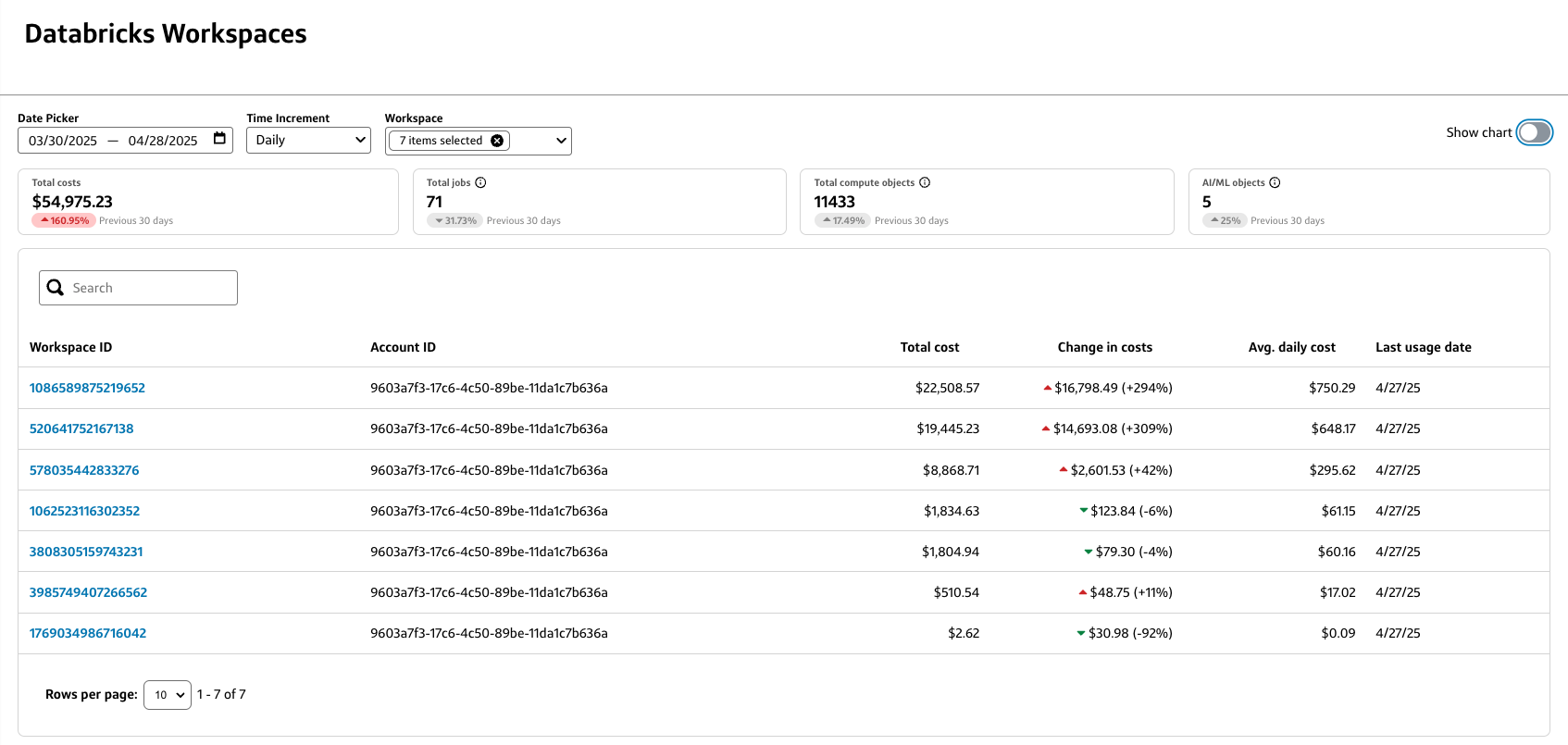Open workspace 3985749407266562
This screenshot has height=745, width=1568.
(x=88, y=592)
